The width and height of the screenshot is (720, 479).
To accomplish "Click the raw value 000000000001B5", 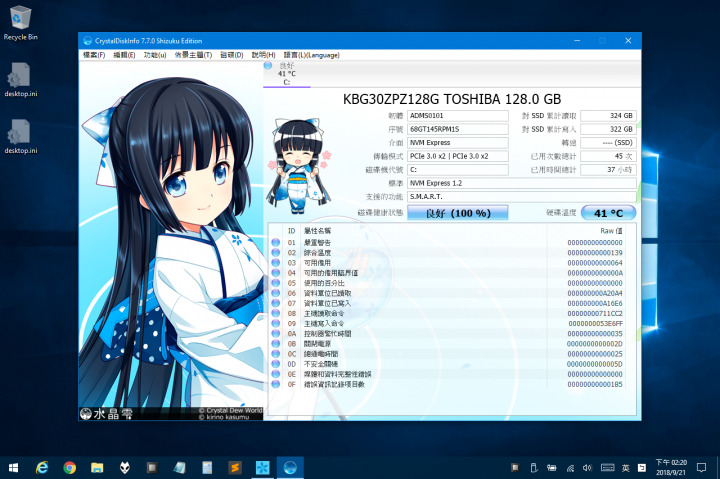I will 595,384.
